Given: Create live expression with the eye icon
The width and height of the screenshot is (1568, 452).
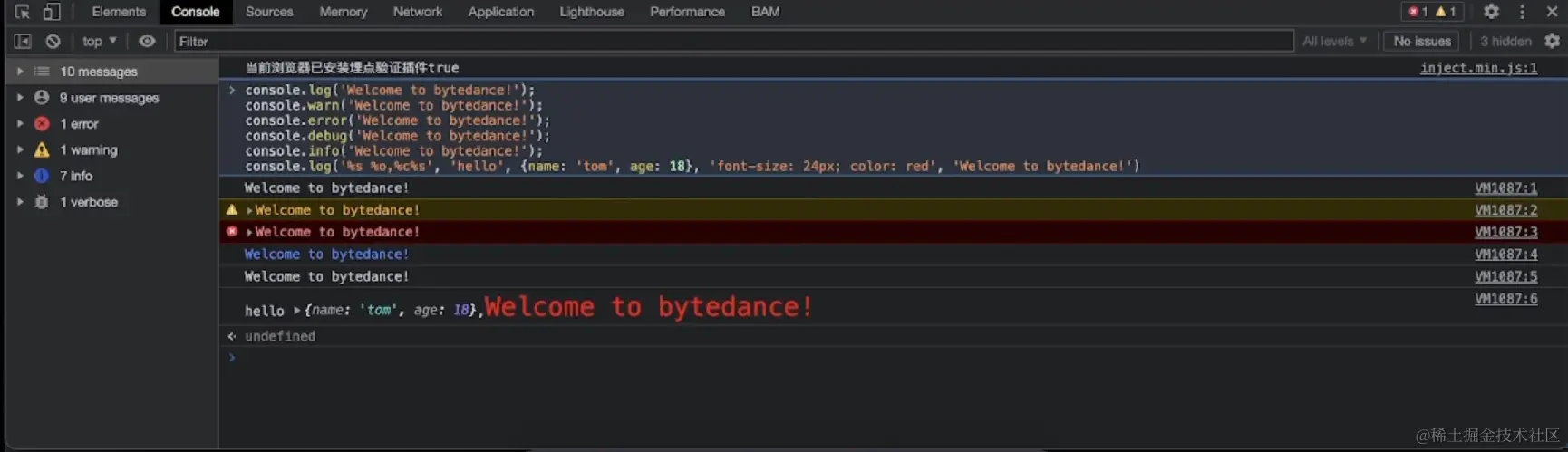Looking at the screenshot, I should click(x=147, y=41).
